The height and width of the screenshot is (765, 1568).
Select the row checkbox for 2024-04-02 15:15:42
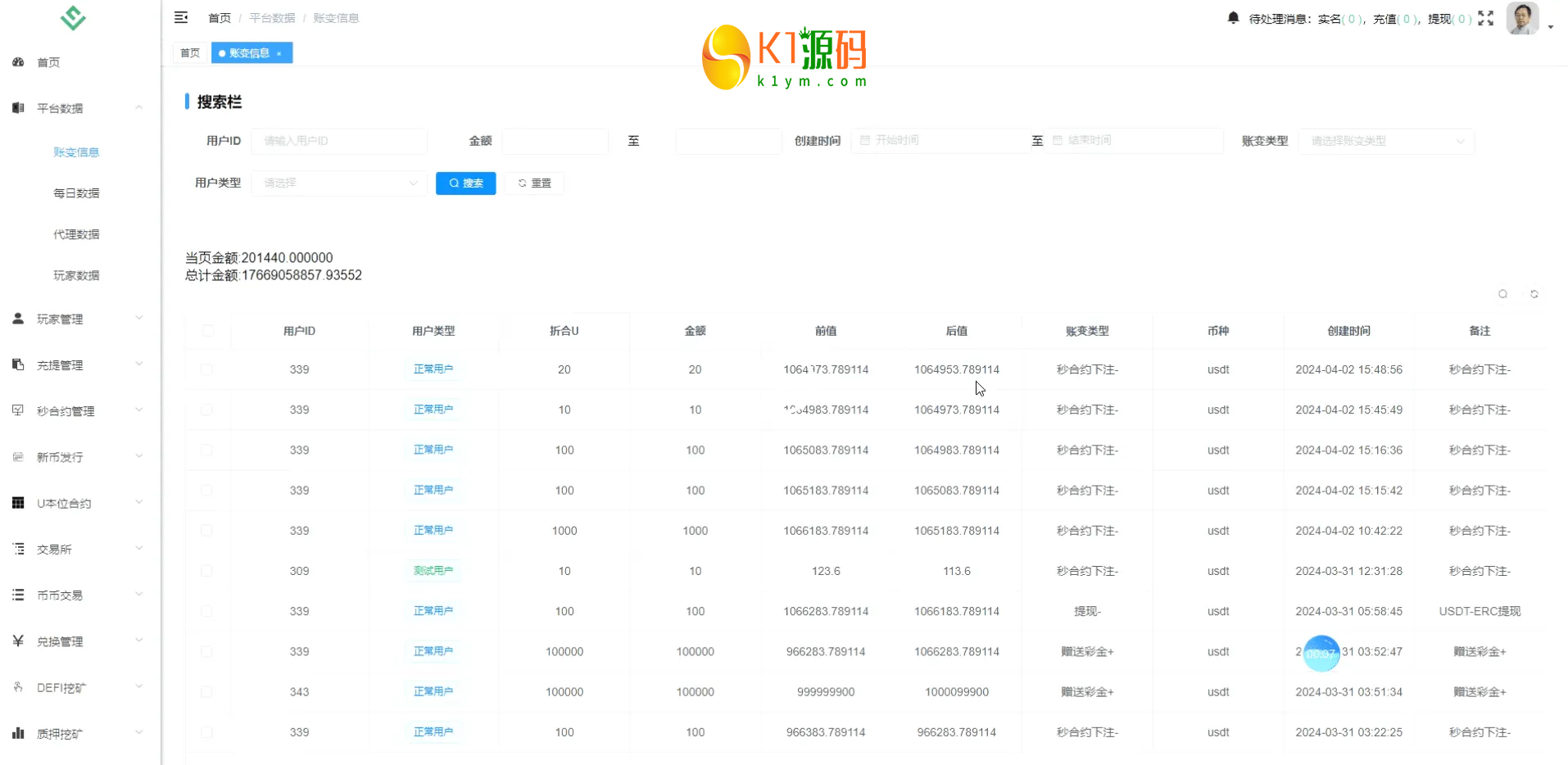[206, 490]
